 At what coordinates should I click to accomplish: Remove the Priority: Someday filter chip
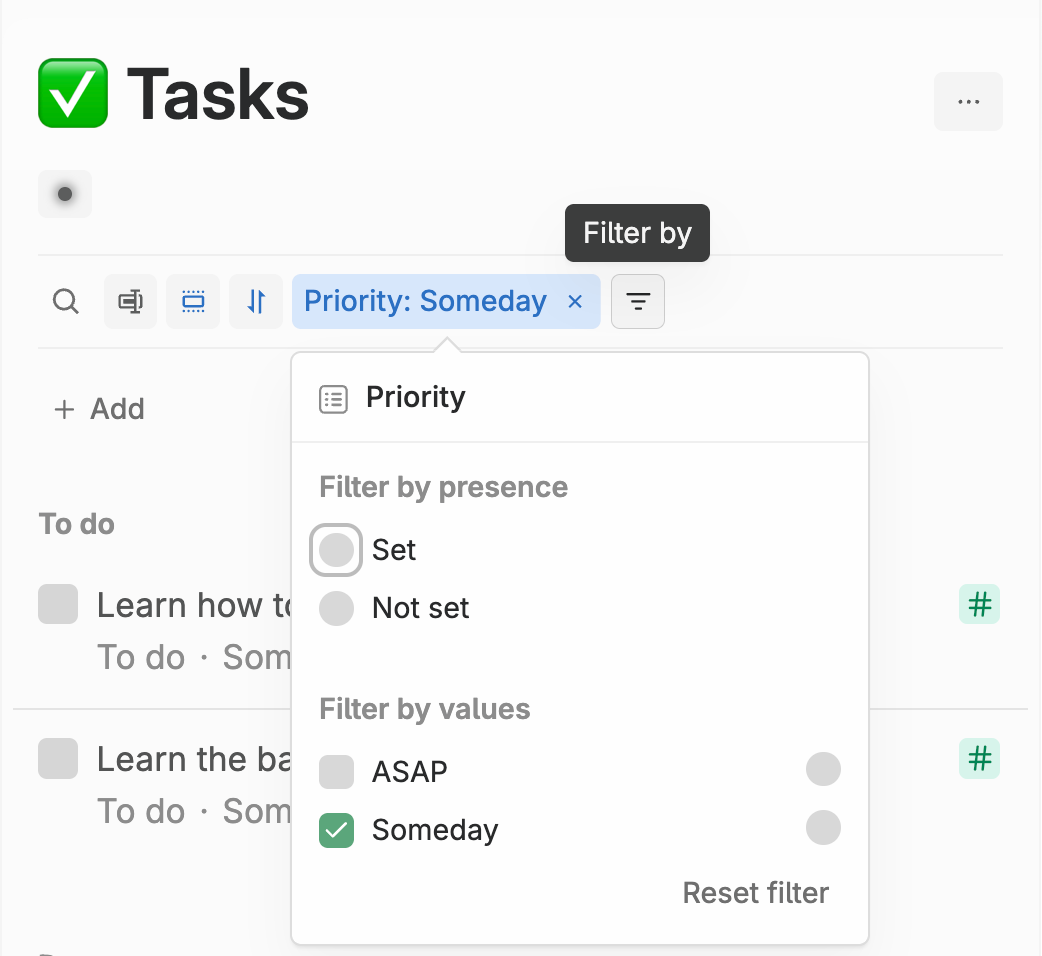pyautogui.click(x=575, y=301)
